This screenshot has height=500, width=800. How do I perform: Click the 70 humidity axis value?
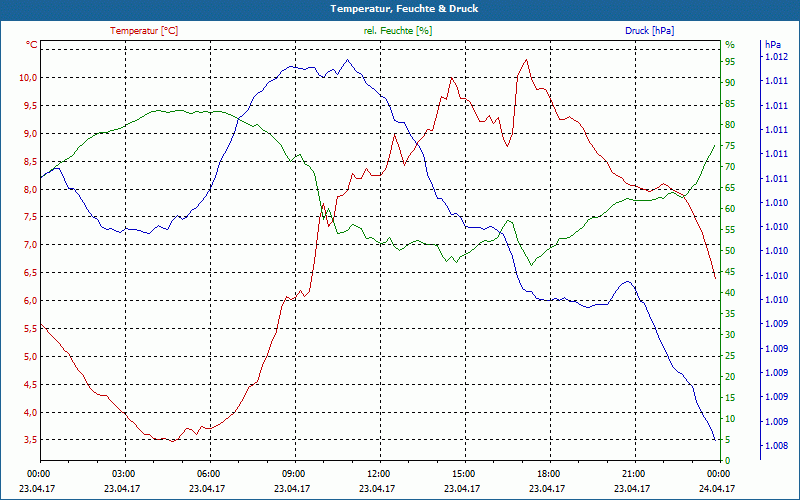[x=730, y=167]
